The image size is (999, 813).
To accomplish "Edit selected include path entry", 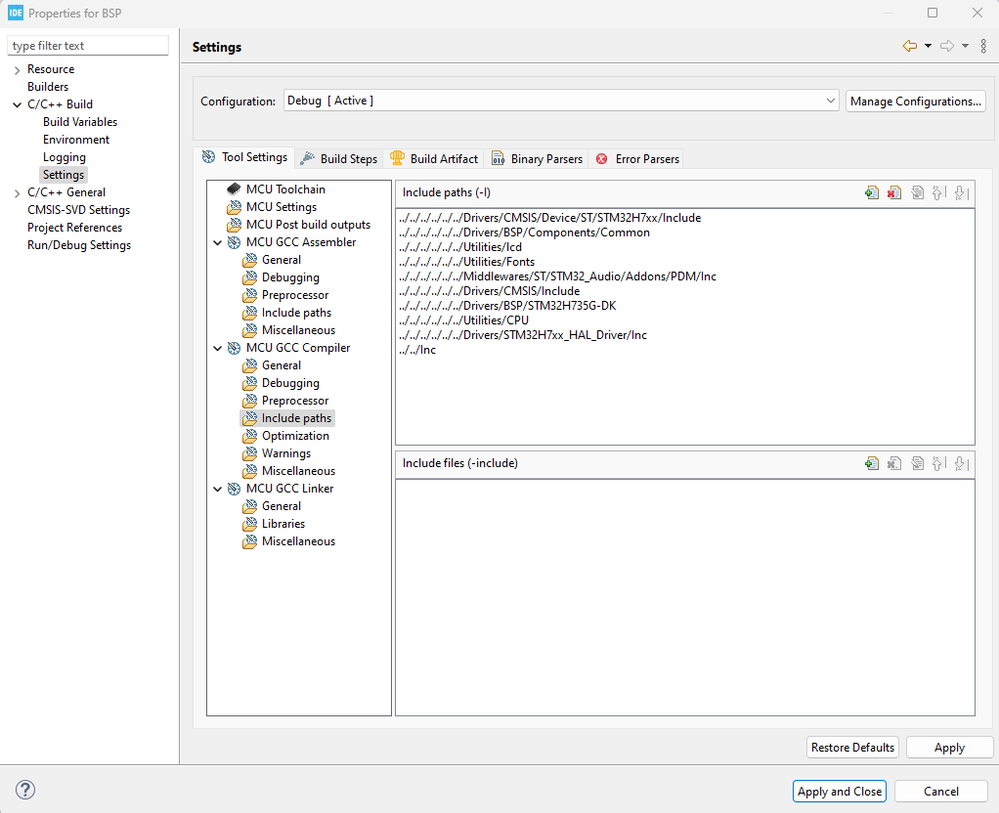I will coord(917,192).
